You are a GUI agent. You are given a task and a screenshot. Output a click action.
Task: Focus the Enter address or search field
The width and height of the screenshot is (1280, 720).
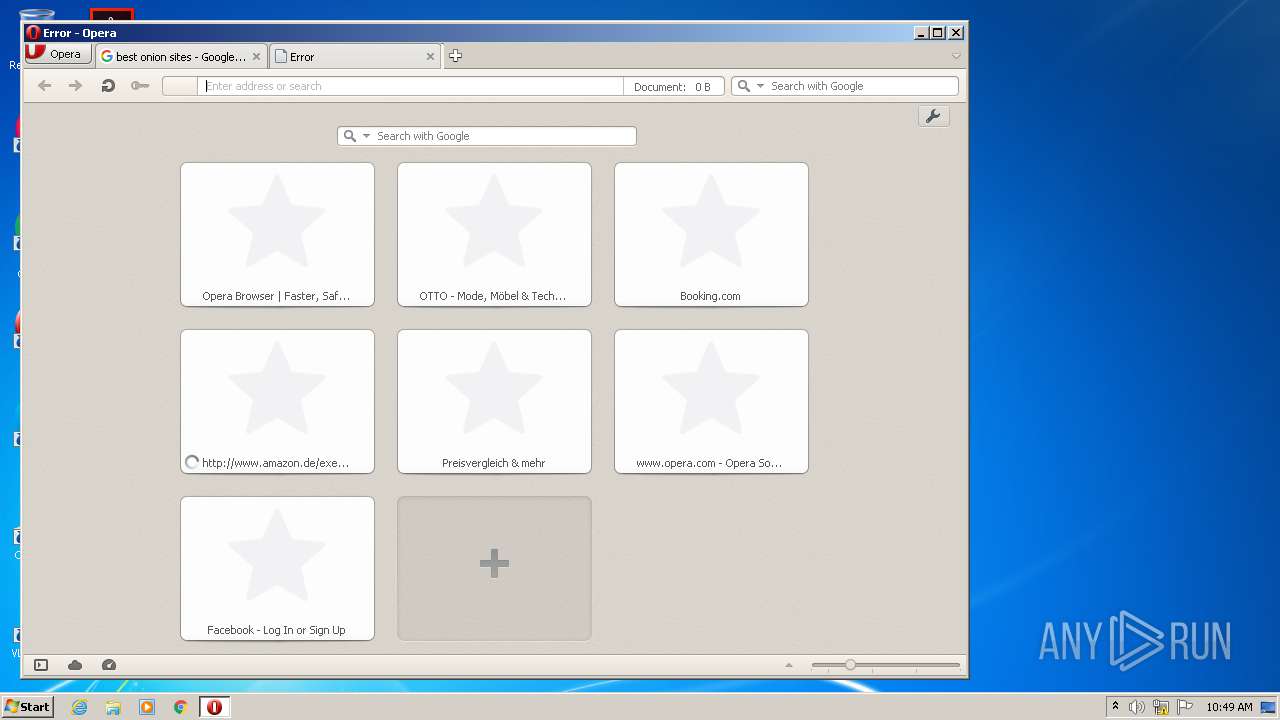[410, 86]
